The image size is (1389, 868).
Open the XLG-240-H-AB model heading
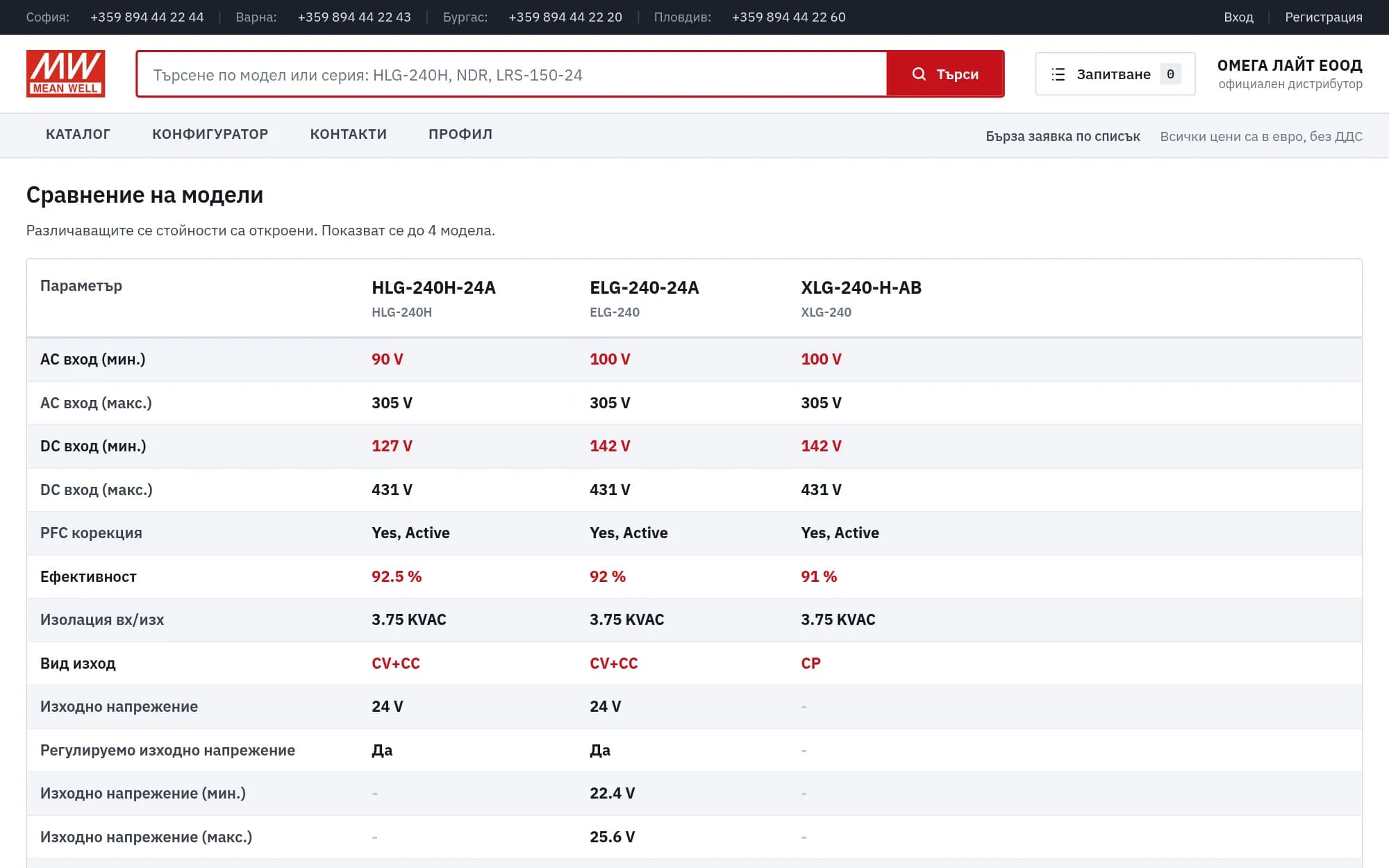pyautogui.click(x=861, y=287)
